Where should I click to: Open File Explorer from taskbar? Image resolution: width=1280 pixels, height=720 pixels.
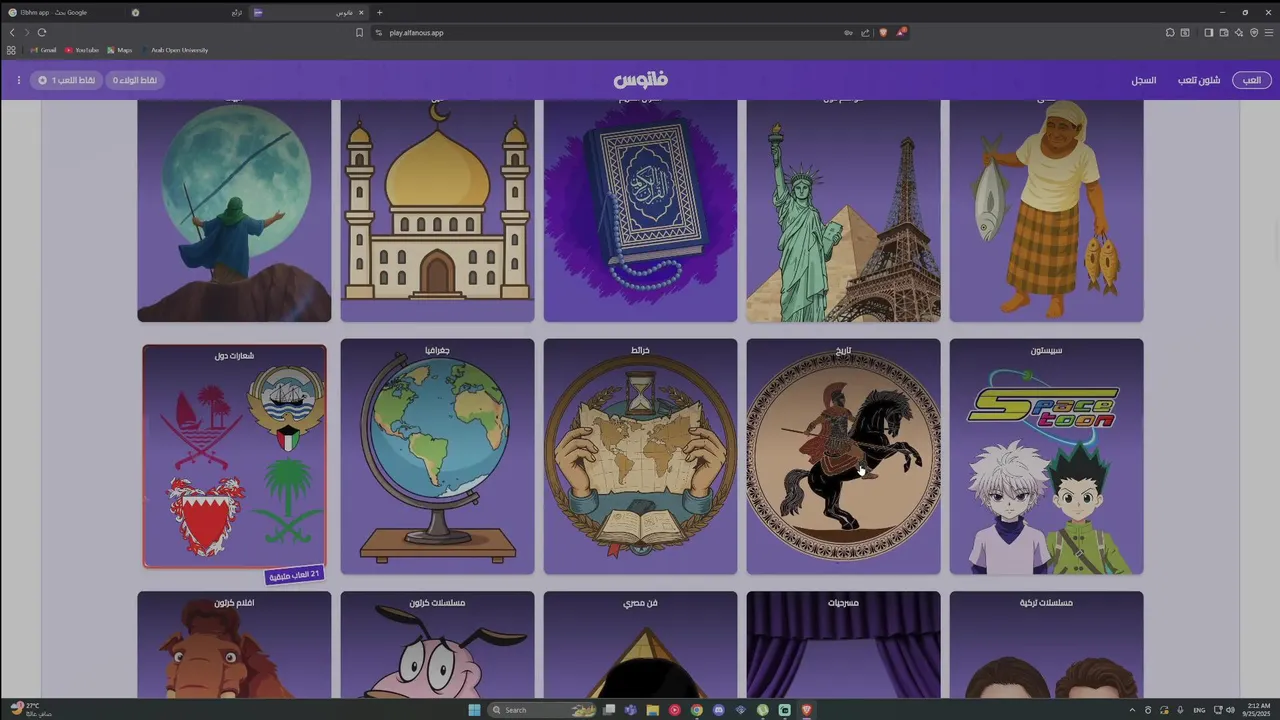coord(653,710)
